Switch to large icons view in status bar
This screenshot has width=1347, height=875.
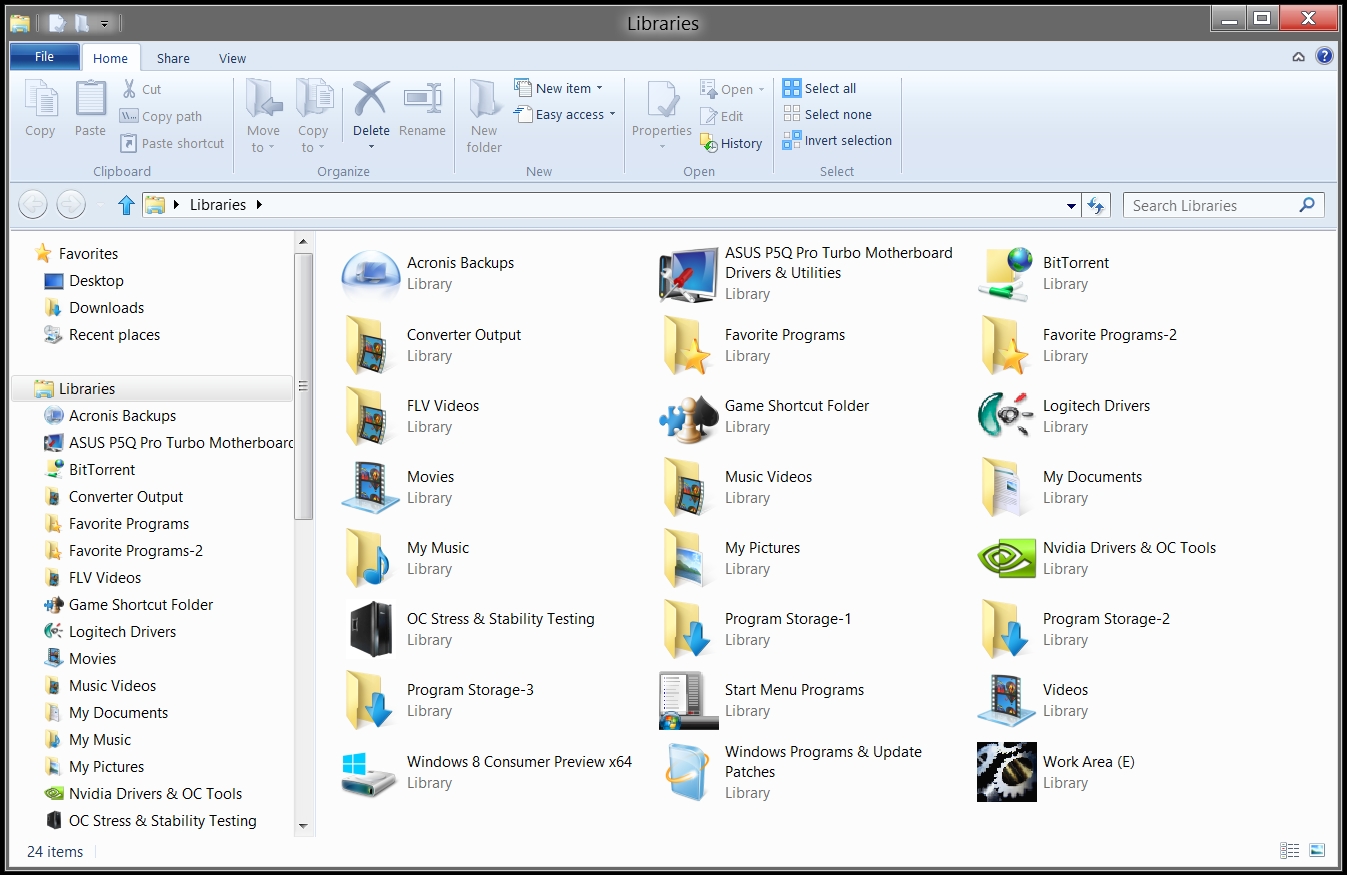[x=1317, y=851]
